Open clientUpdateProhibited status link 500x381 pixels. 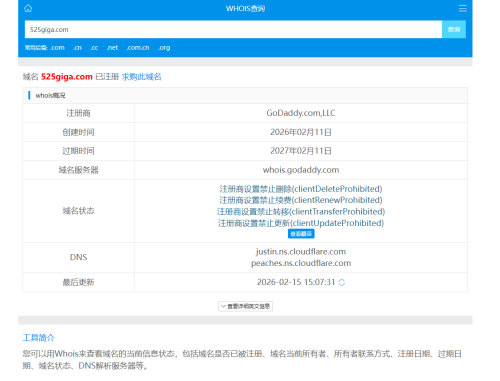301,223
